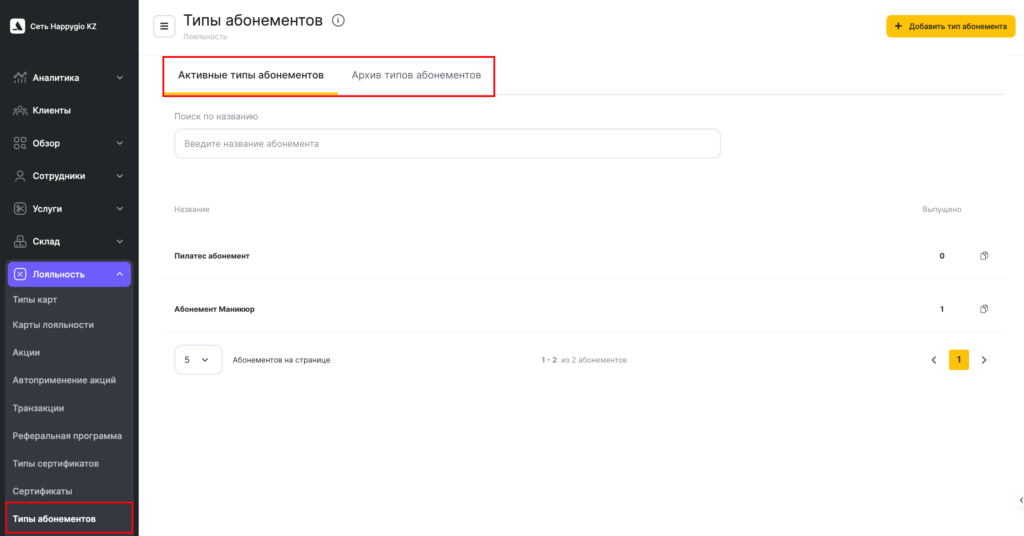This screenshot has height=536, width=1024.
Task: Open the items-per-page dropdown
Action: 198,360
